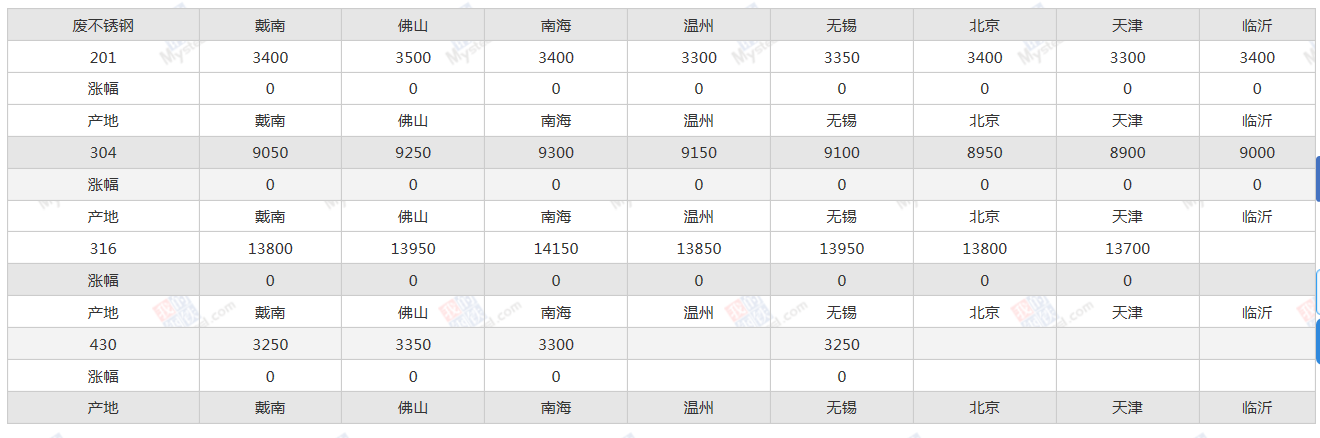Click the 3300 price in the 430 row
This screenshot has height=438, width=1320.
coord(556,345)
